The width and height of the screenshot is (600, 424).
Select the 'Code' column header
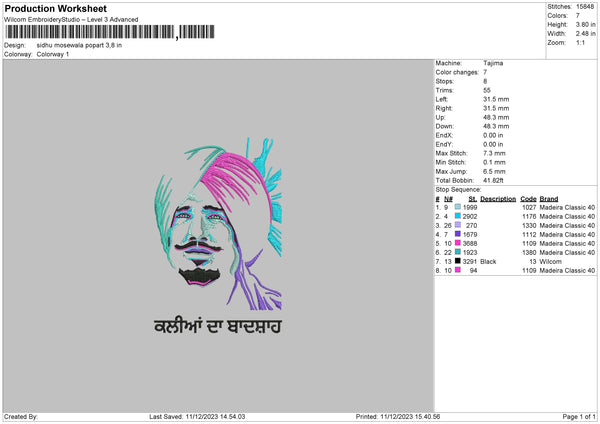(528, 199)
